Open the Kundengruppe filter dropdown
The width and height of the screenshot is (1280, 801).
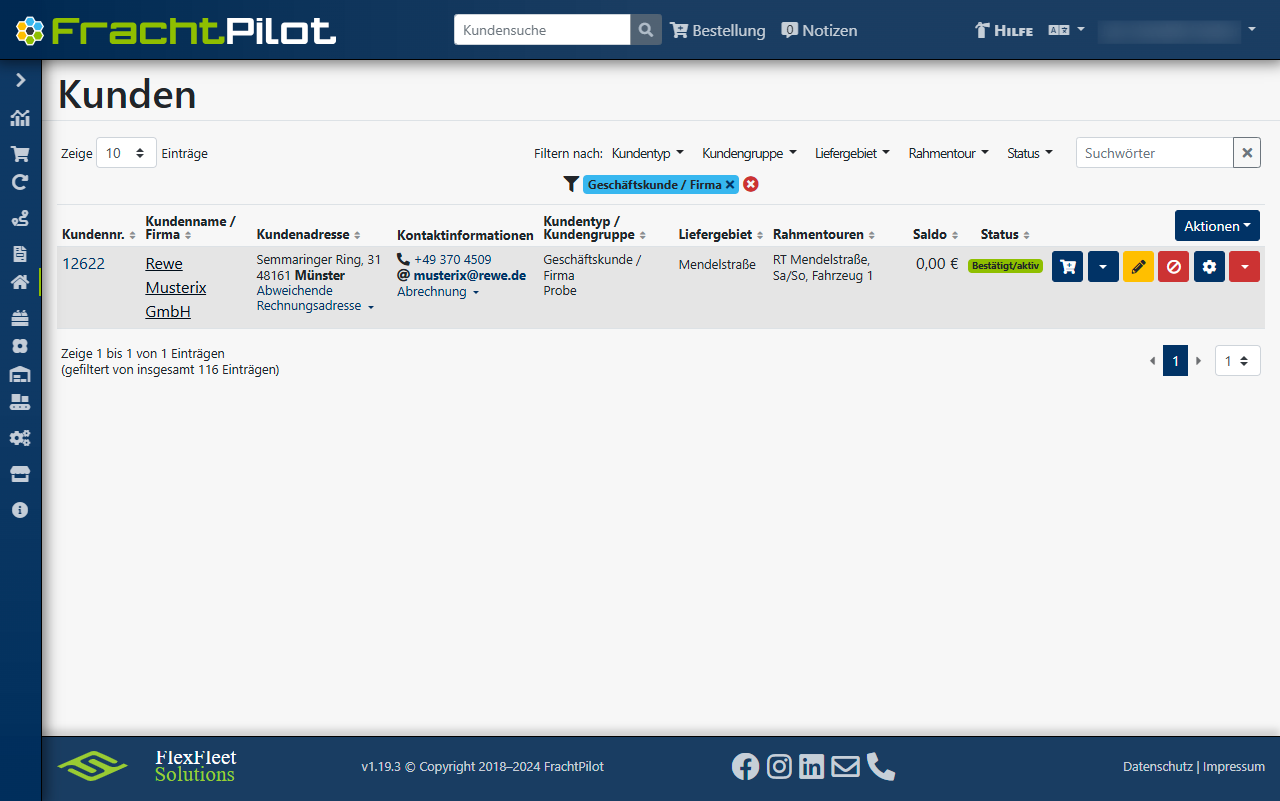click(750, 153)
